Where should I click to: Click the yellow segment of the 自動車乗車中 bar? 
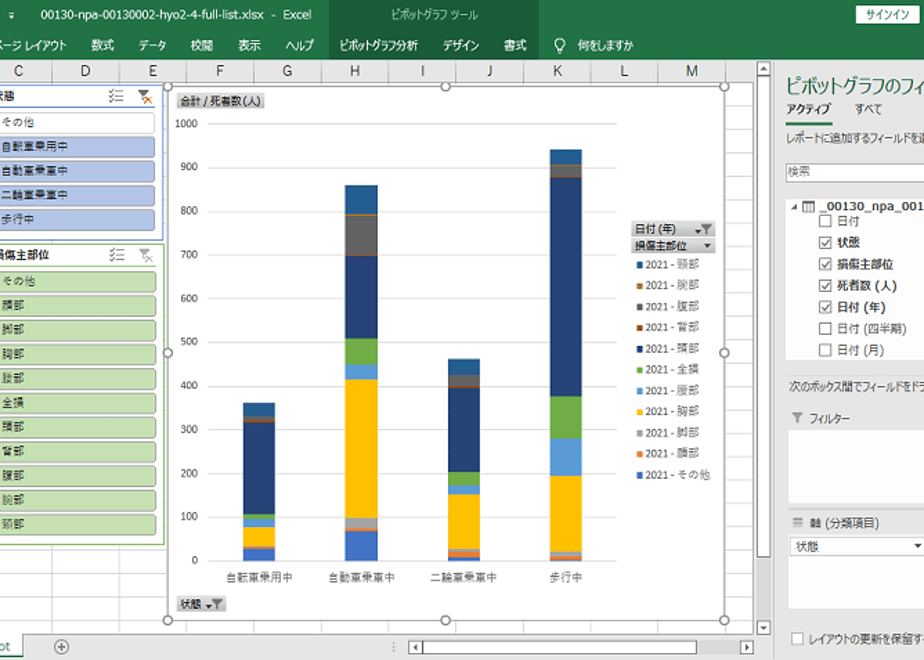361,448
